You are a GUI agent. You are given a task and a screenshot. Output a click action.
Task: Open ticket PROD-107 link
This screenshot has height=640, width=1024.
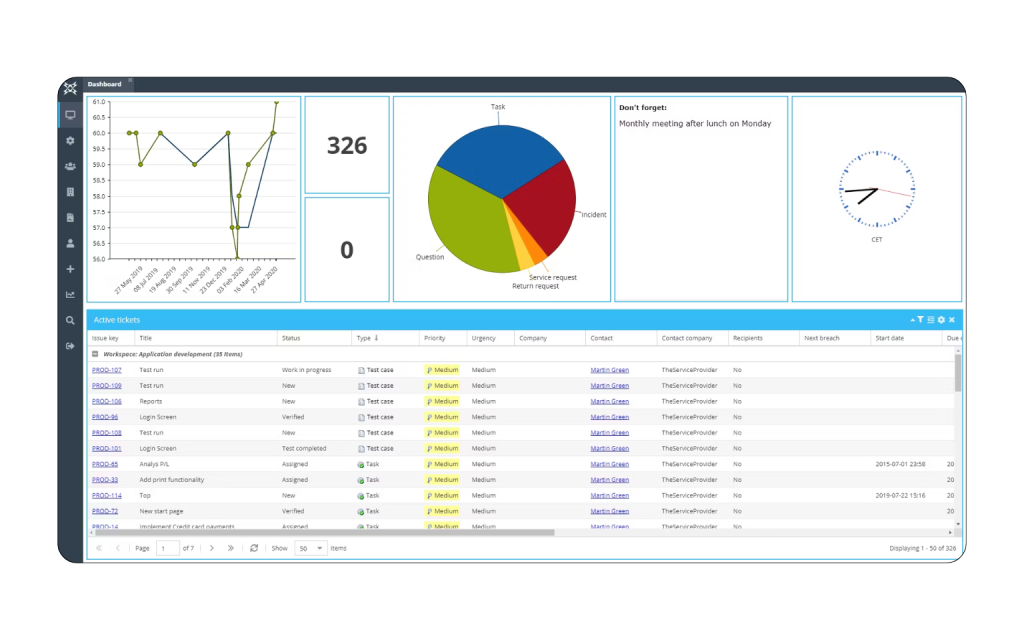pos(106,370)
